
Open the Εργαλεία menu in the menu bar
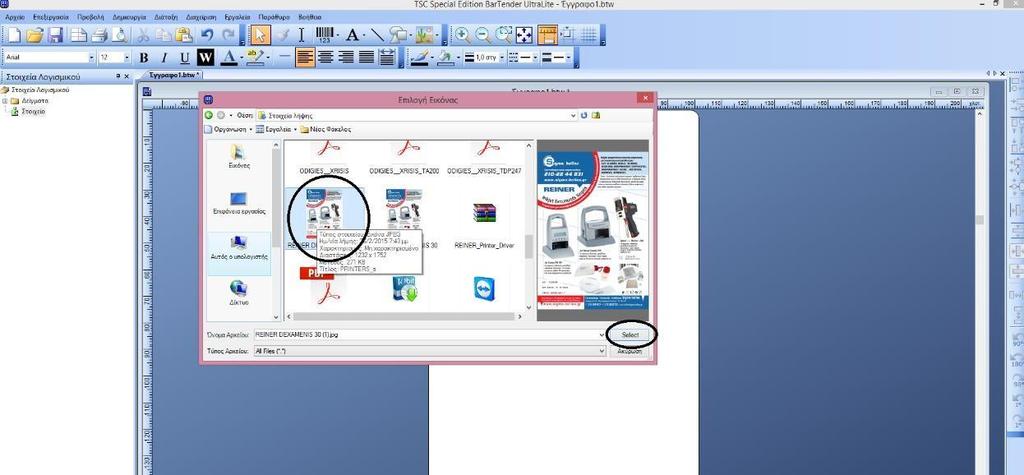pyautogui.click(x=236, y=16)
